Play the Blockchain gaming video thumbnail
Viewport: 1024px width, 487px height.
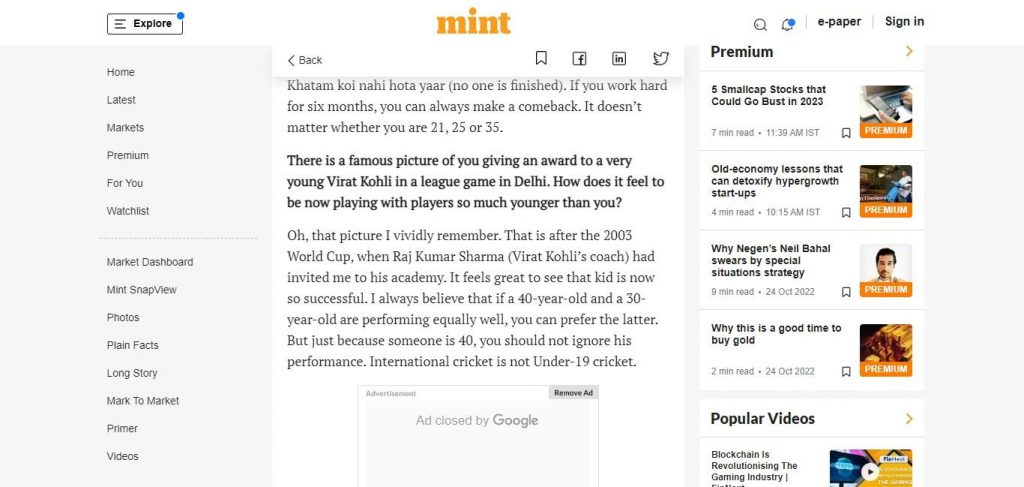tap(871, 468)
